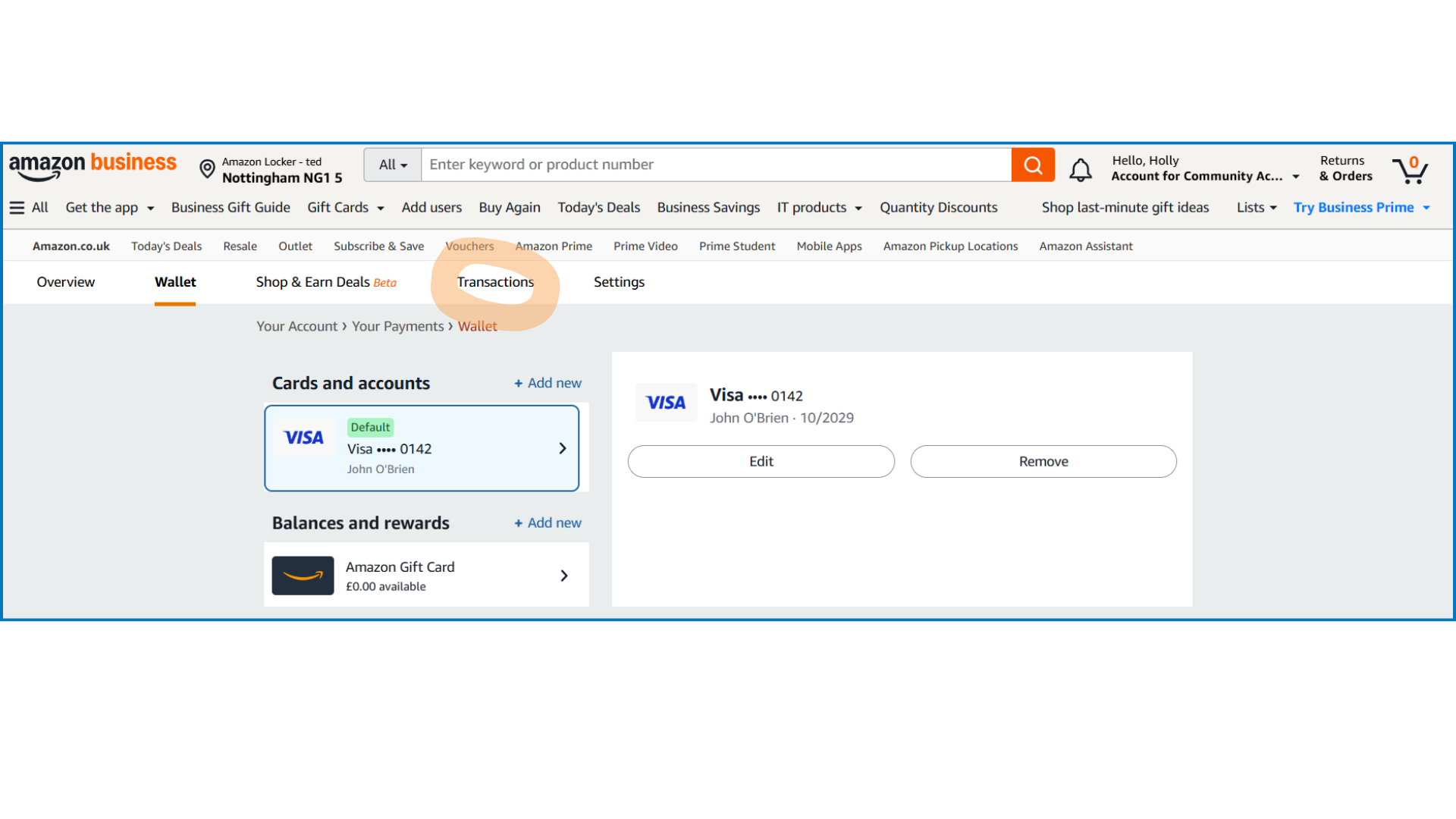Open the All hamburger menu
This screenshot has width=1456, height=819.
29,208
